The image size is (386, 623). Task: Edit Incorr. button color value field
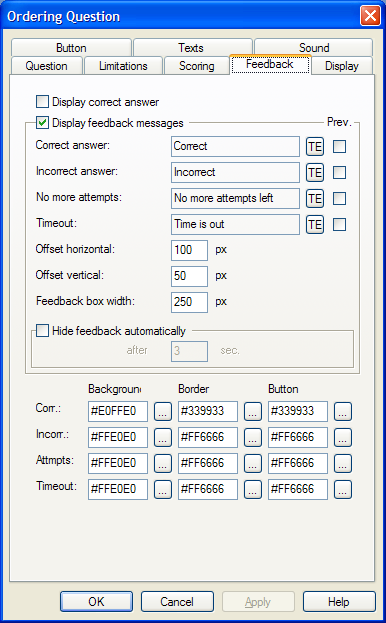click(298, 437)
